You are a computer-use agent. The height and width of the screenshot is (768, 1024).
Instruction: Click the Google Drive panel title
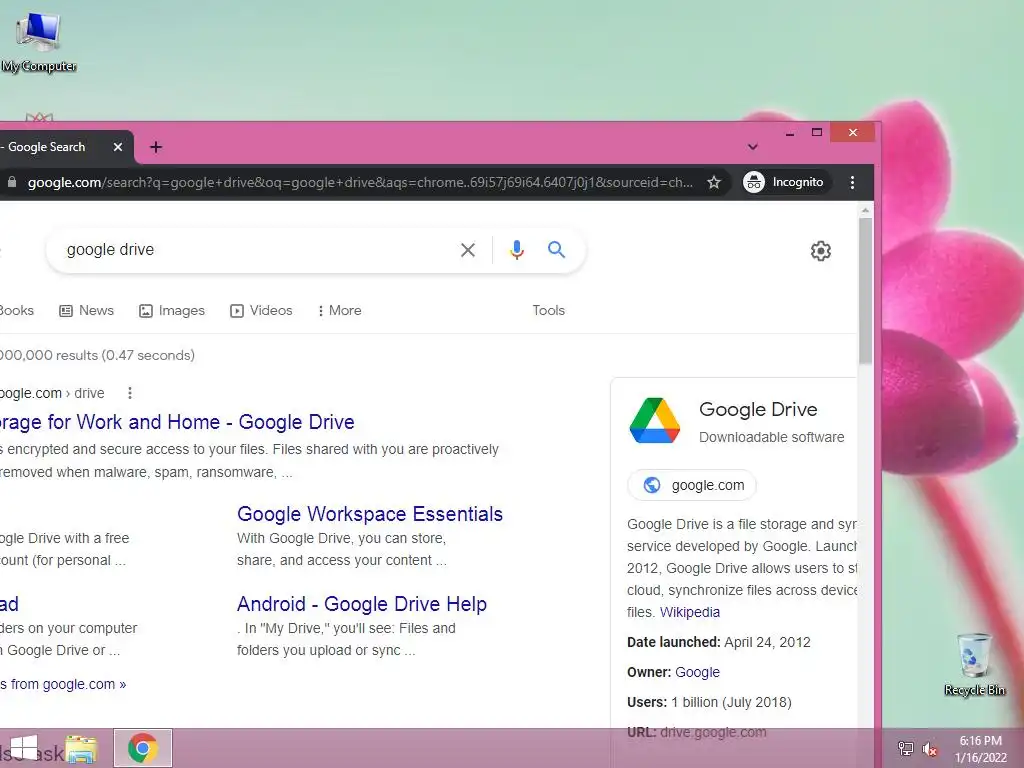tap(758, 409)
